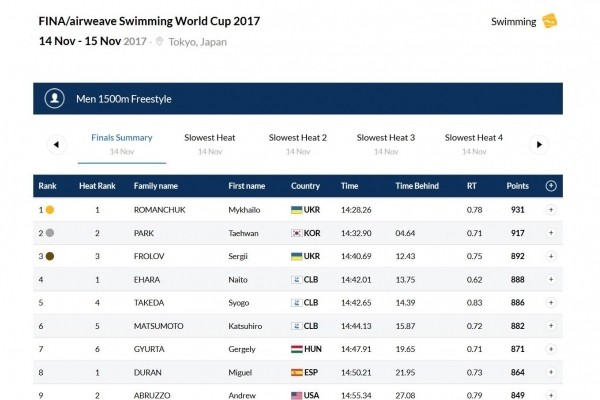Click the gold medal icon for rank 1

point(50,210)
